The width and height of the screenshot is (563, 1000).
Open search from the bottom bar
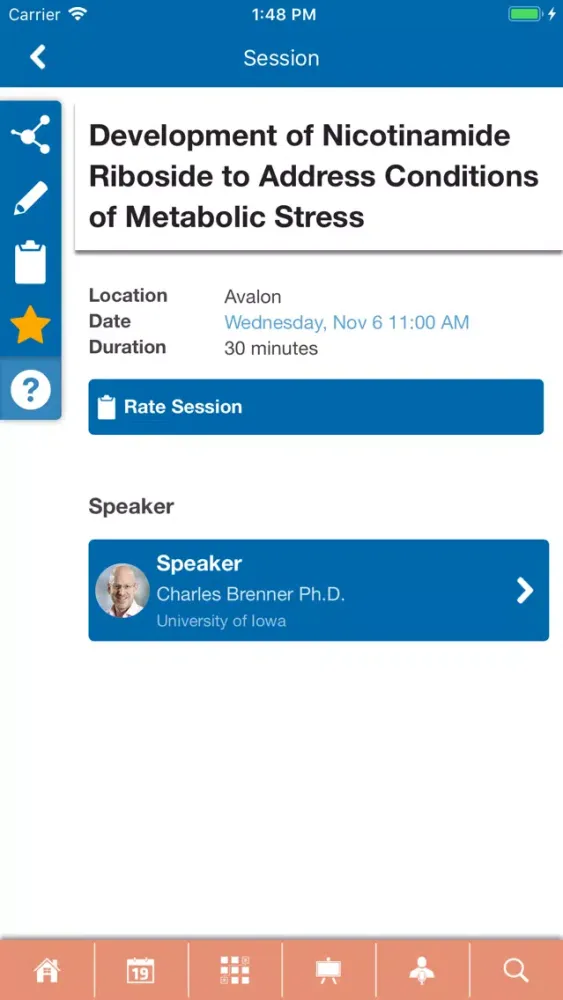(516, 970)
